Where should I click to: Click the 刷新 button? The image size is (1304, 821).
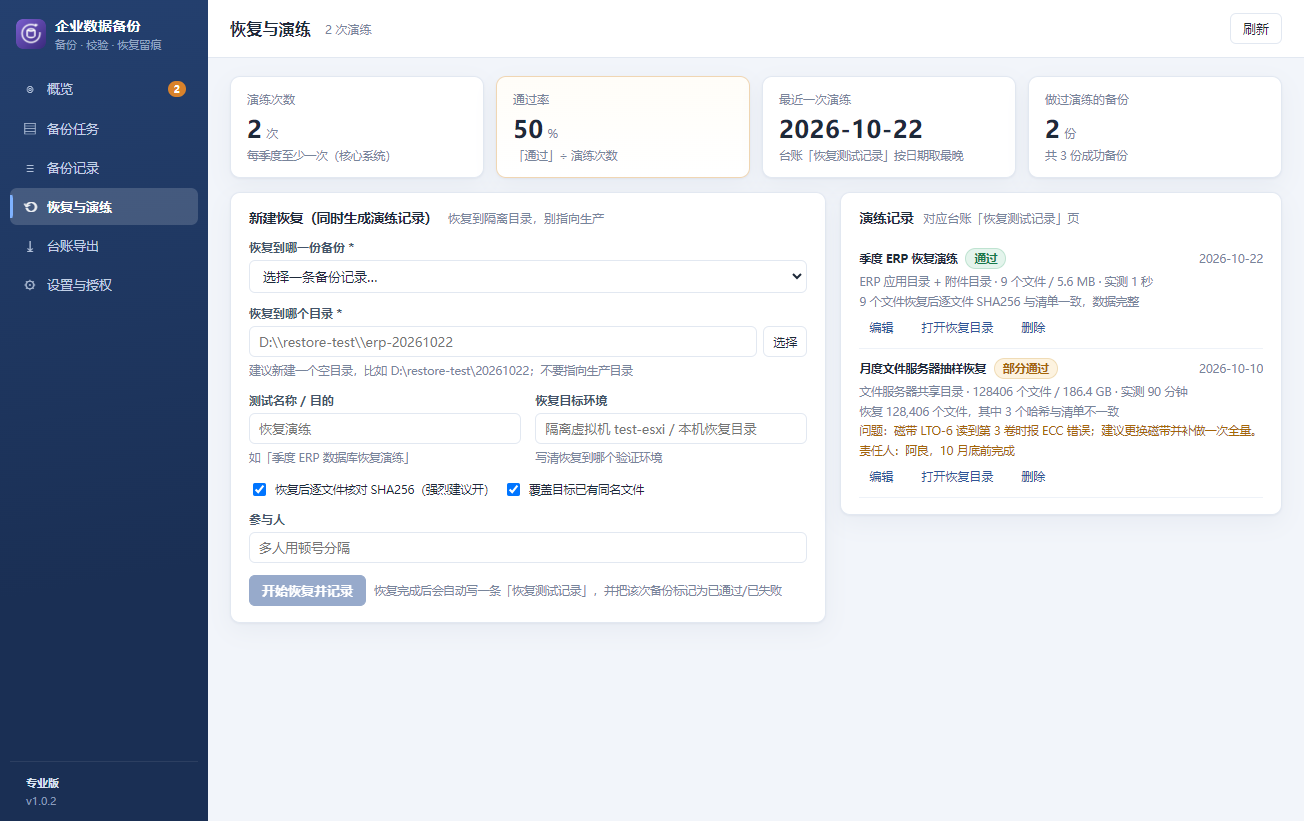pyautogui.click(x=1256, y=29)
